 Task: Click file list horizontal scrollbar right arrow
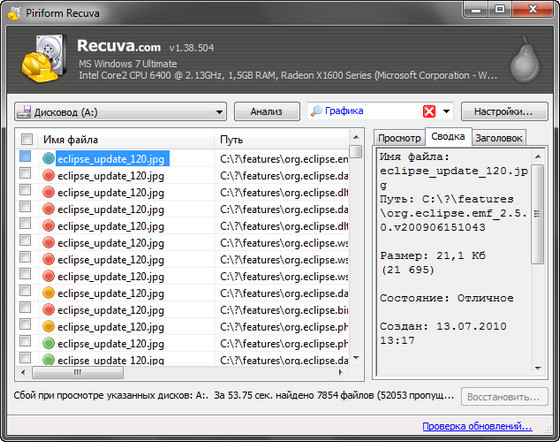[x=340, y=372]
